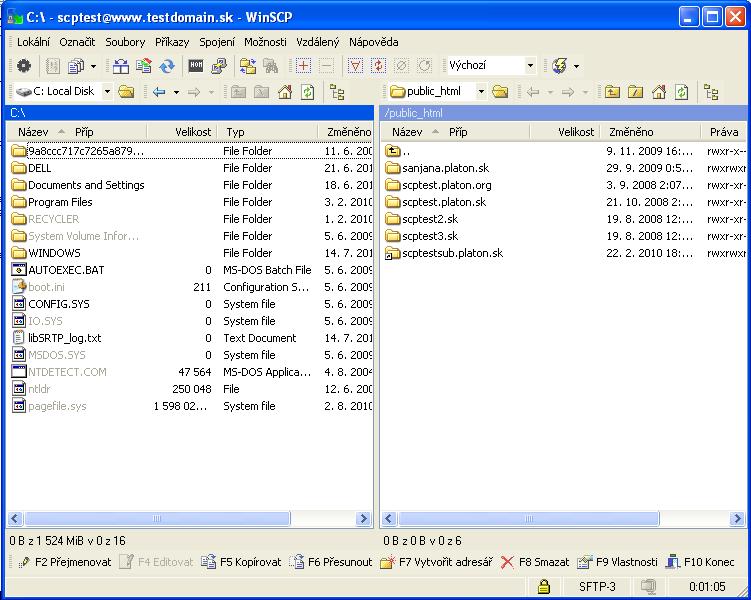Click local panel horizontal scrollbar thumb
This screenshot has height=600, width=751.
[157, 518]
